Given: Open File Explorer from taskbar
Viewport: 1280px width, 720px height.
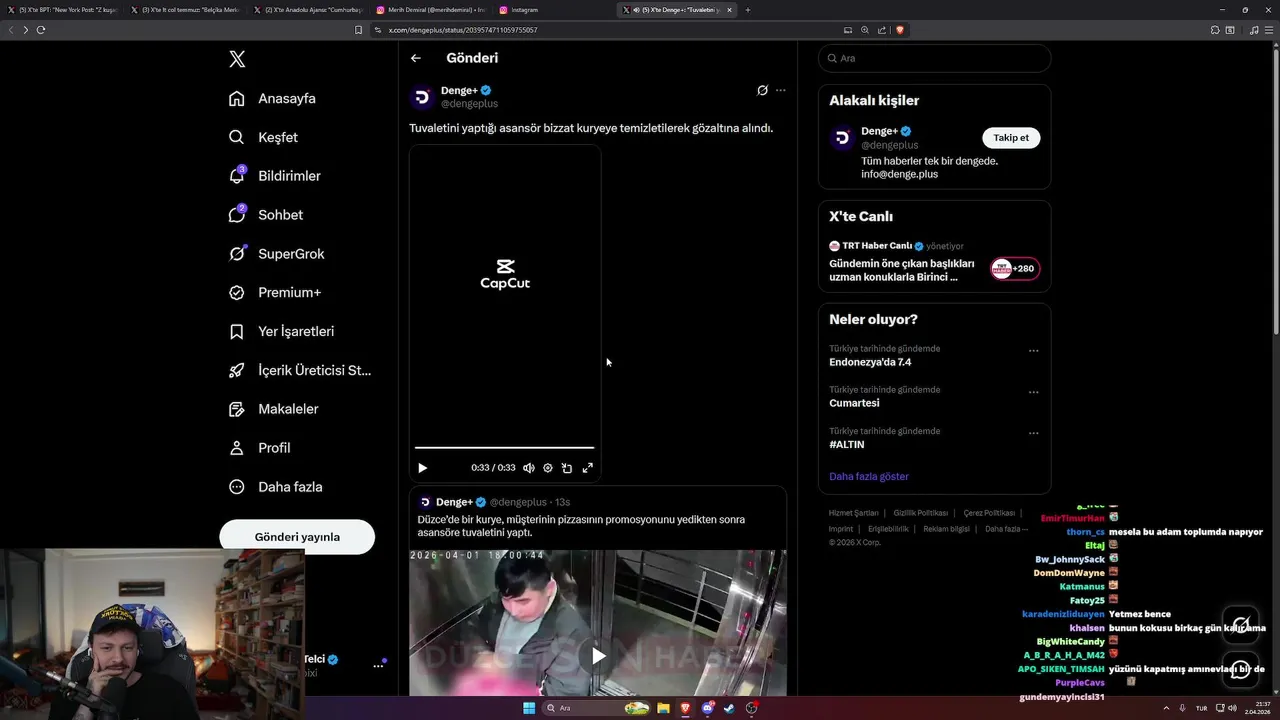Looking at the screenshot, I should (x=663, y=708).
